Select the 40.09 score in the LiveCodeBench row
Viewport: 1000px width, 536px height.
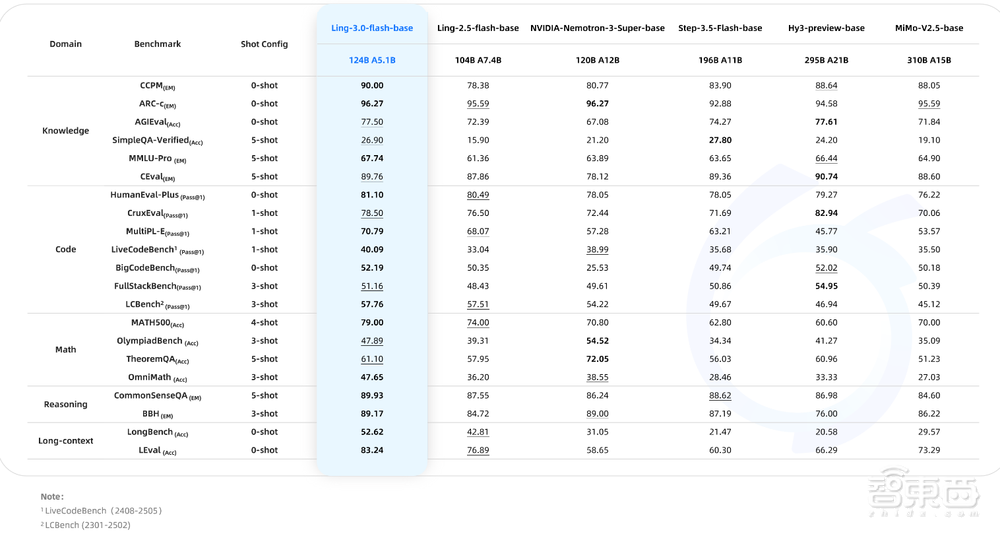click(372, 249)
